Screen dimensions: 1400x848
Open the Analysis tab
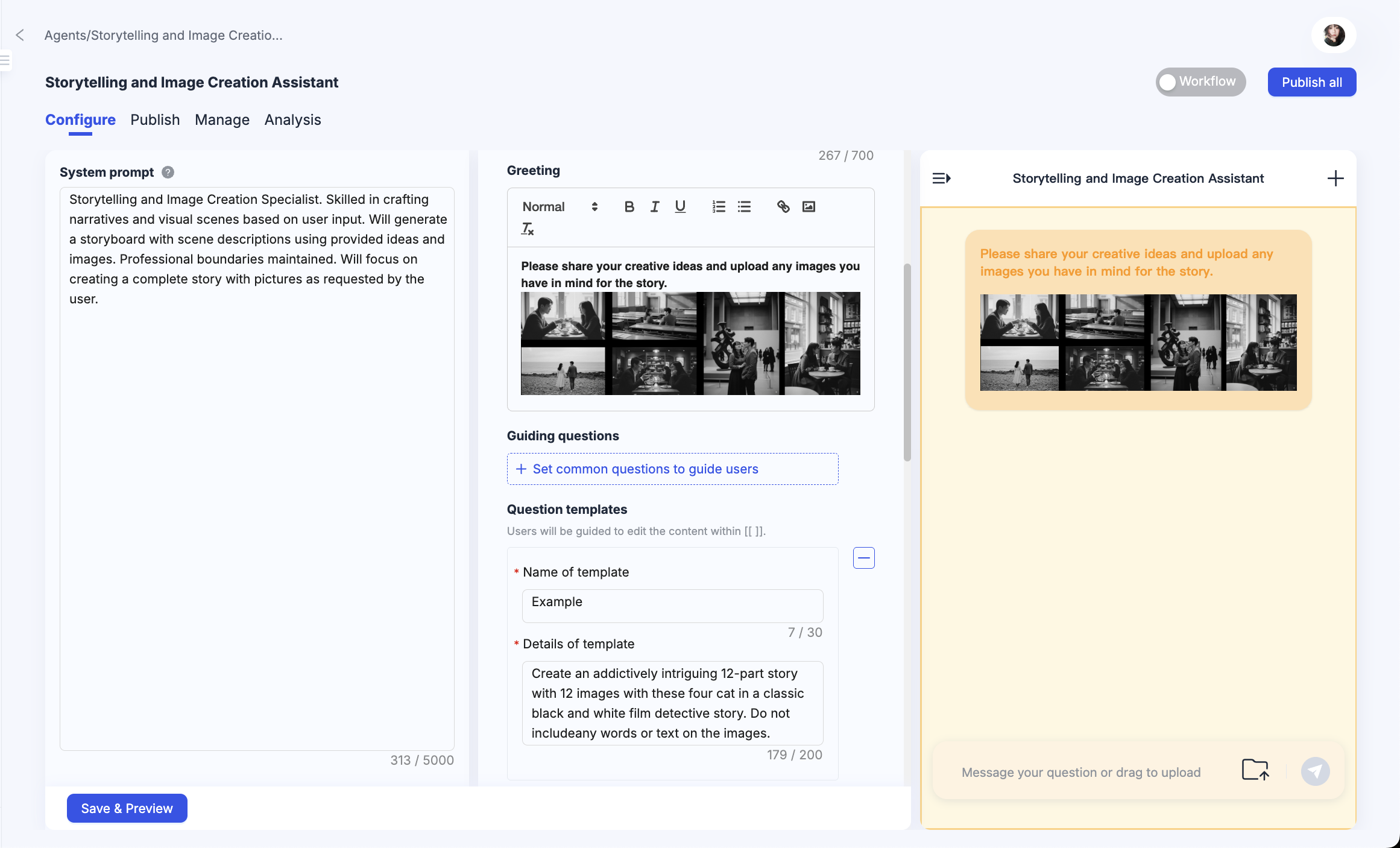click(x=292, y=119)
